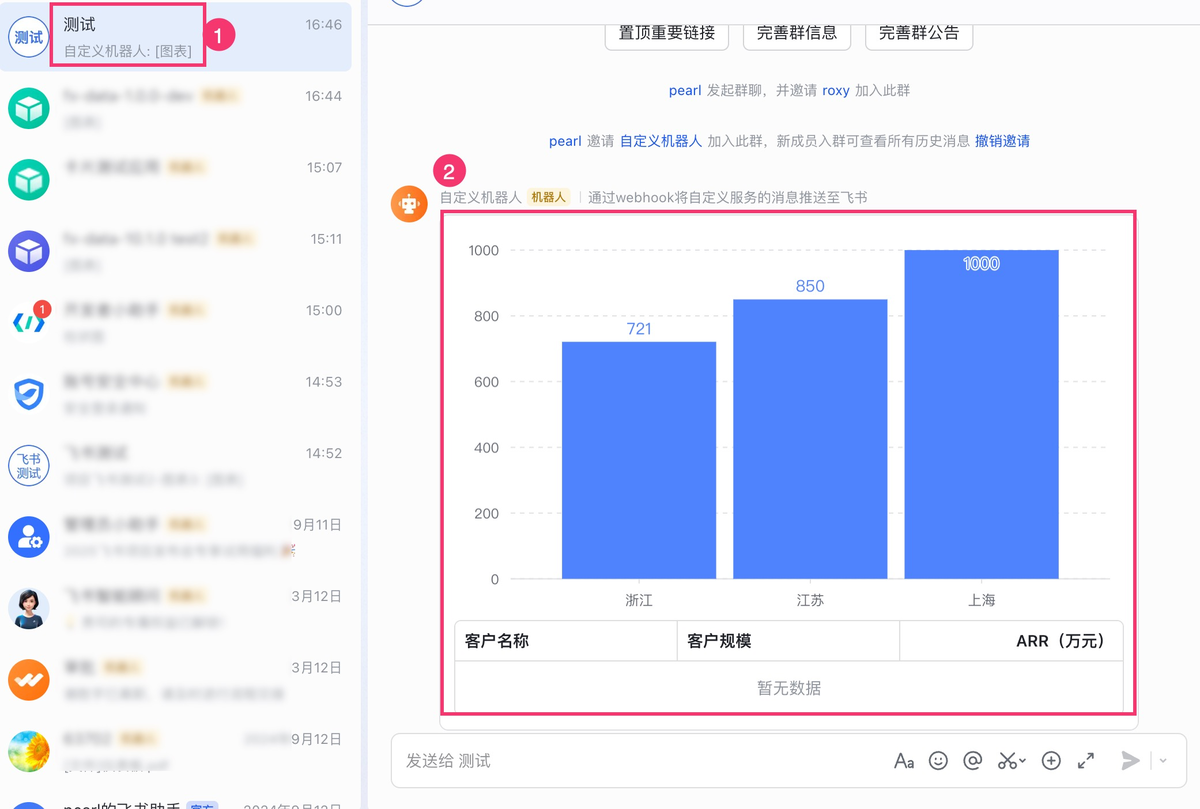Click the plus icon for more message options
The height and width of the screenshot is (809, 1200).
(x=1051, y=760)
